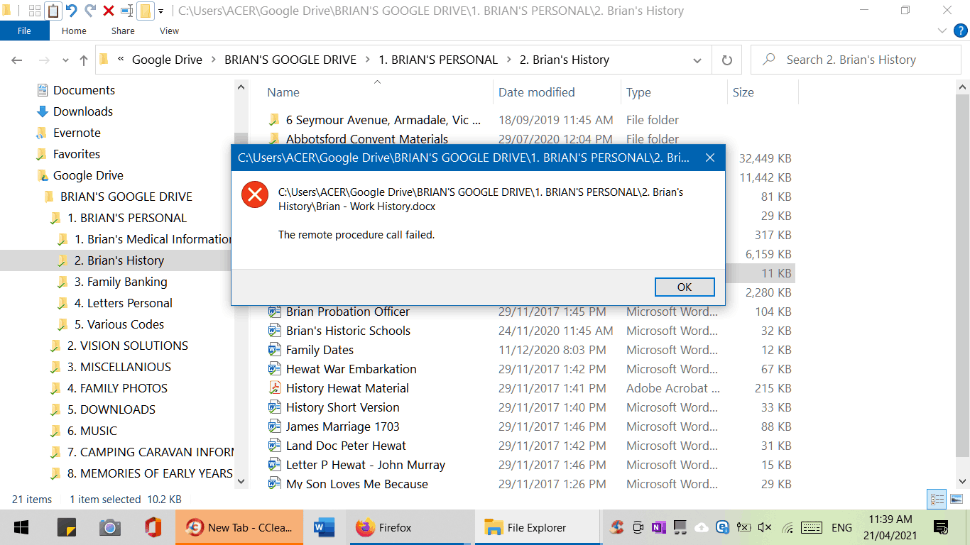Click the red Delete X in quick access toolbar
The height and width of the screenshot is (545, 970).
[108, 11]
